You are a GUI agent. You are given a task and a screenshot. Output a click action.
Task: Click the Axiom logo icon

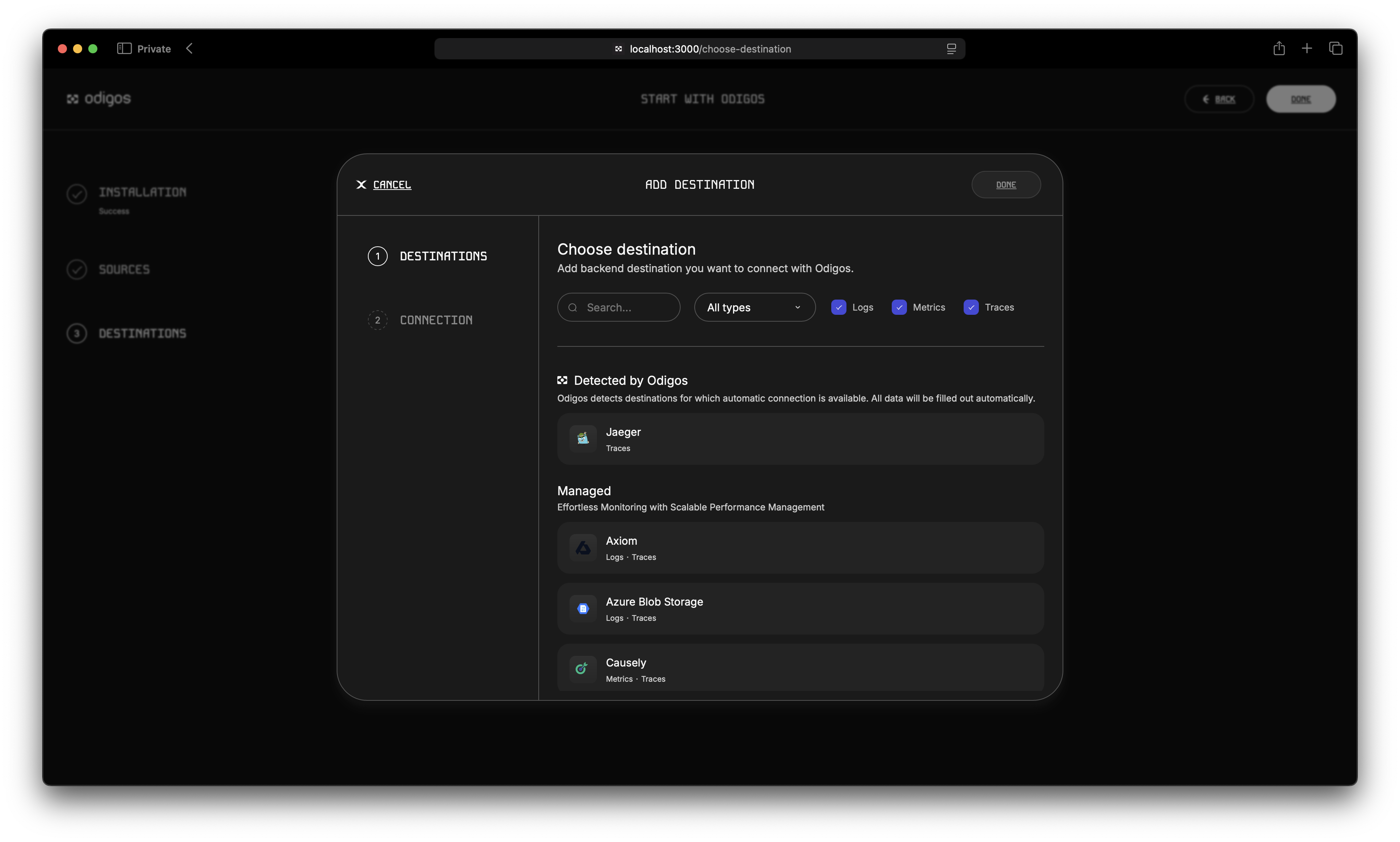tap(582, 547)
